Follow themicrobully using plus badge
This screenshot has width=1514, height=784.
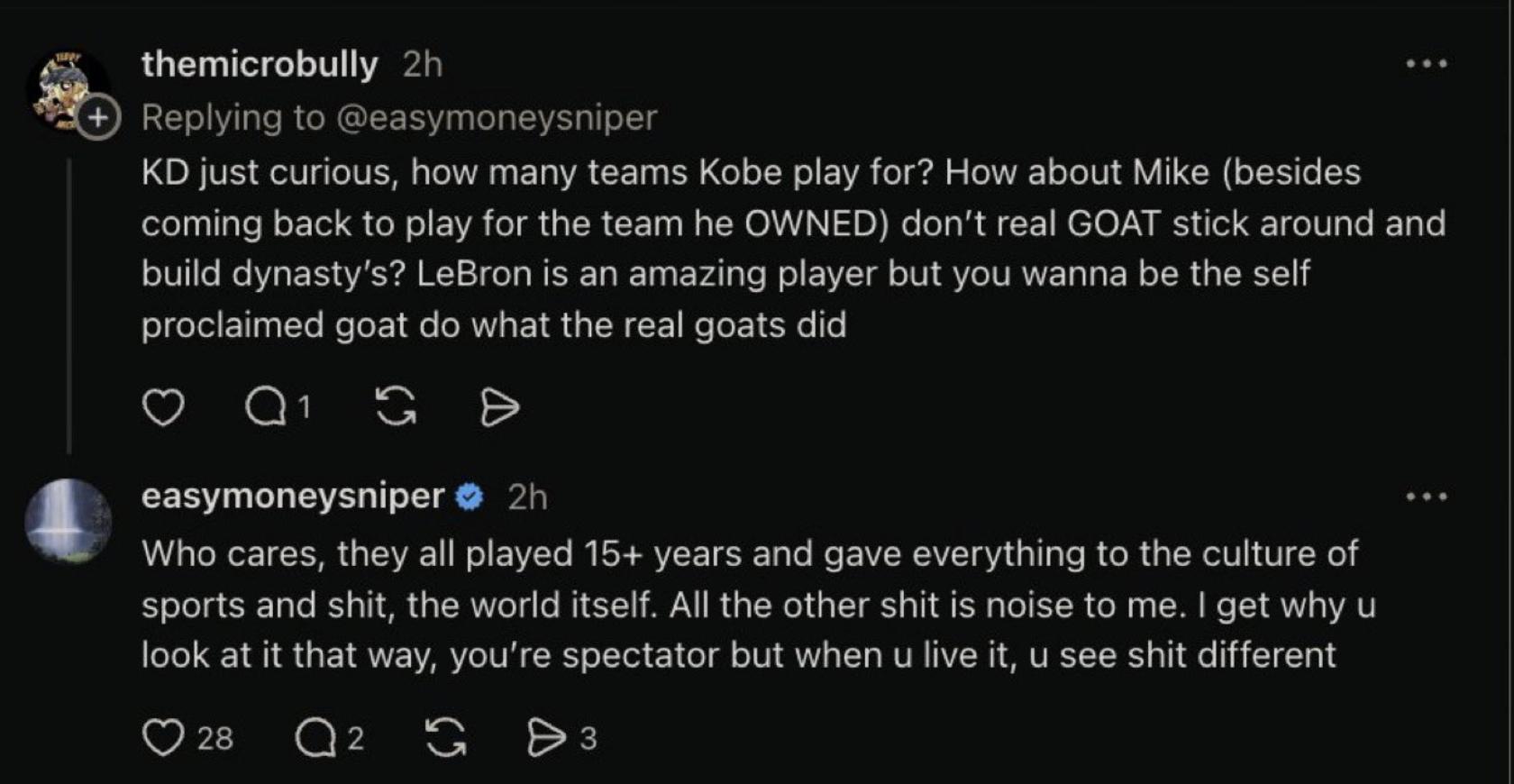(x=97, y=117)
